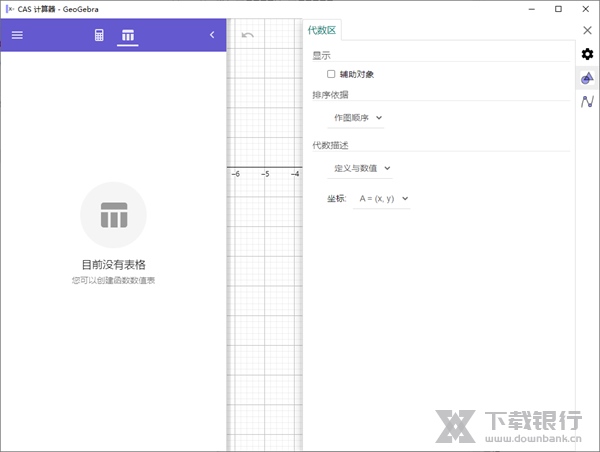Screen dimensions: 600x452
Task: Open algebra settings shapes icon
Action: click(587, 78)
